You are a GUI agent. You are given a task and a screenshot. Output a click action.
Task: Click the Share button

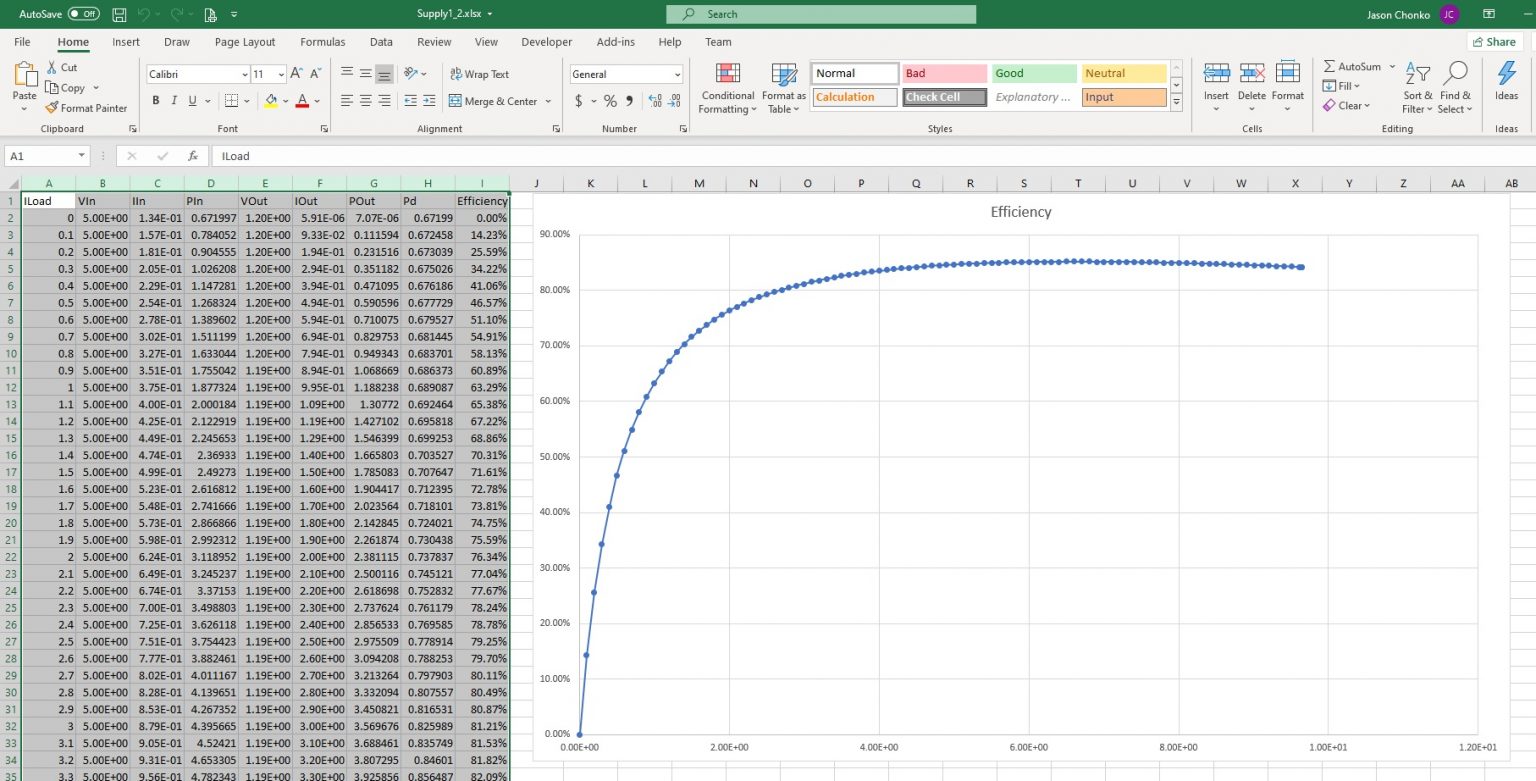point(1494,41)
